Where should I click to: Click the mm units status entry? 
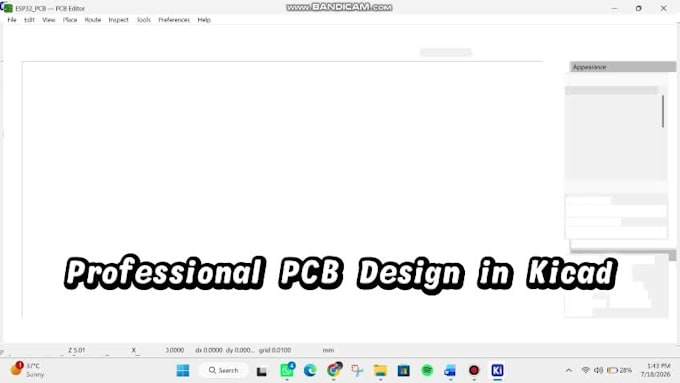tap(328, 350)
